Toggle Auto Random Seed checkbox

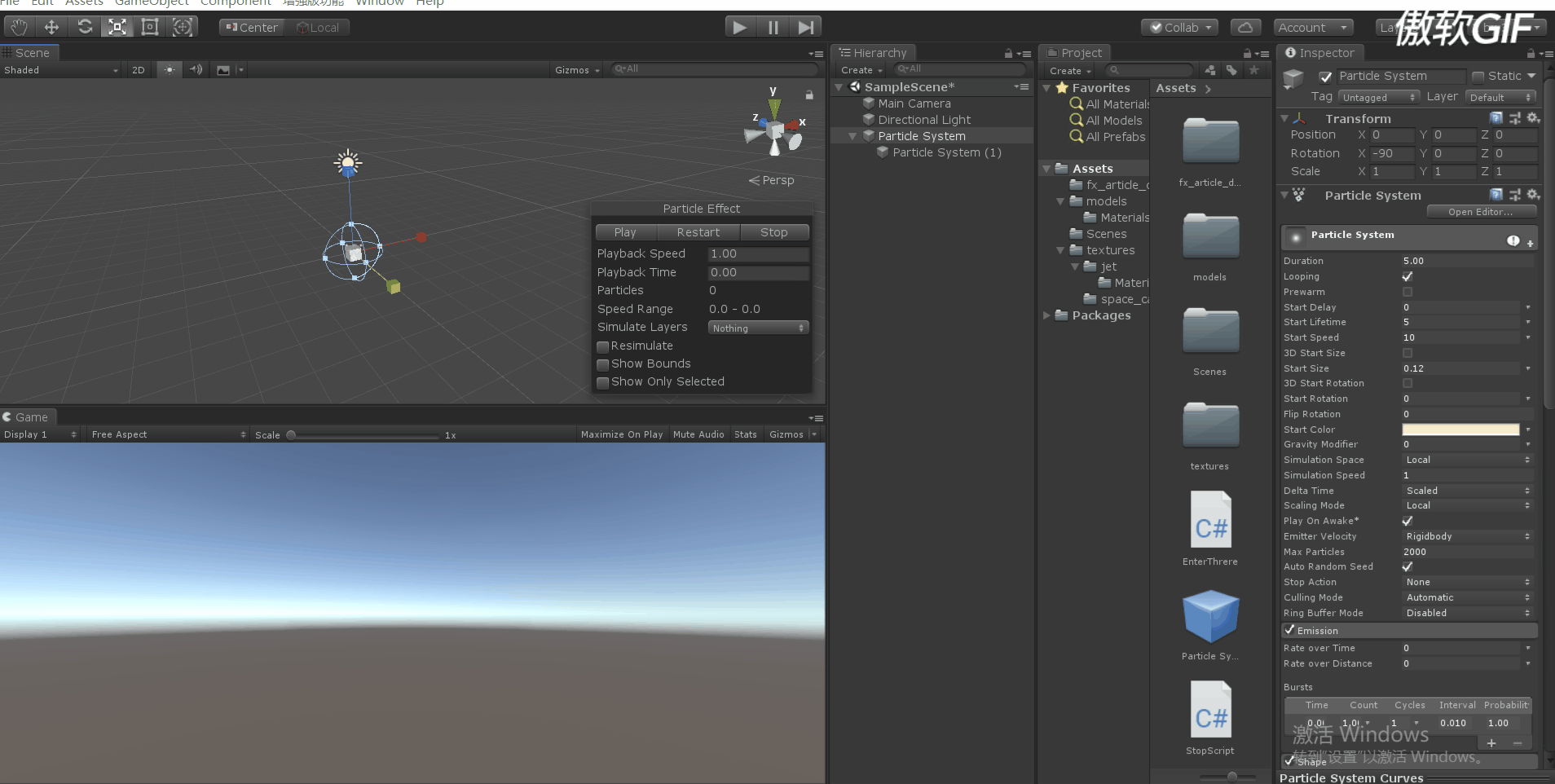point(1407,566)
